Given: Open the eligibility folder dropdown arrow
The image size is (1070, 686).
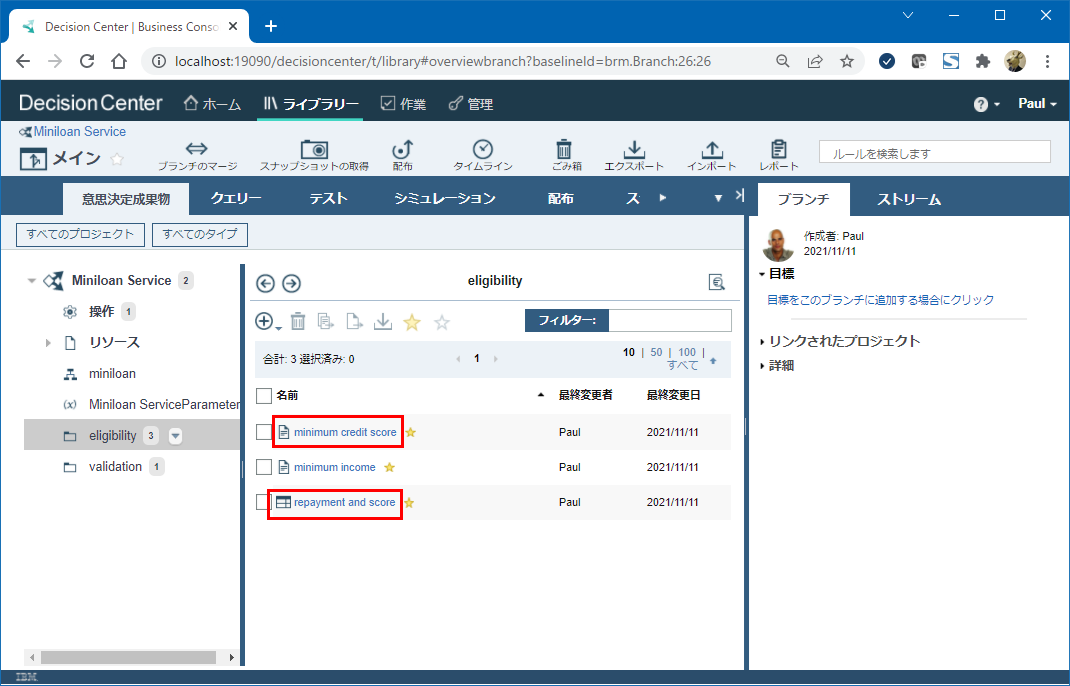Looking at the screenshot, I should click(x=175, y=436).
